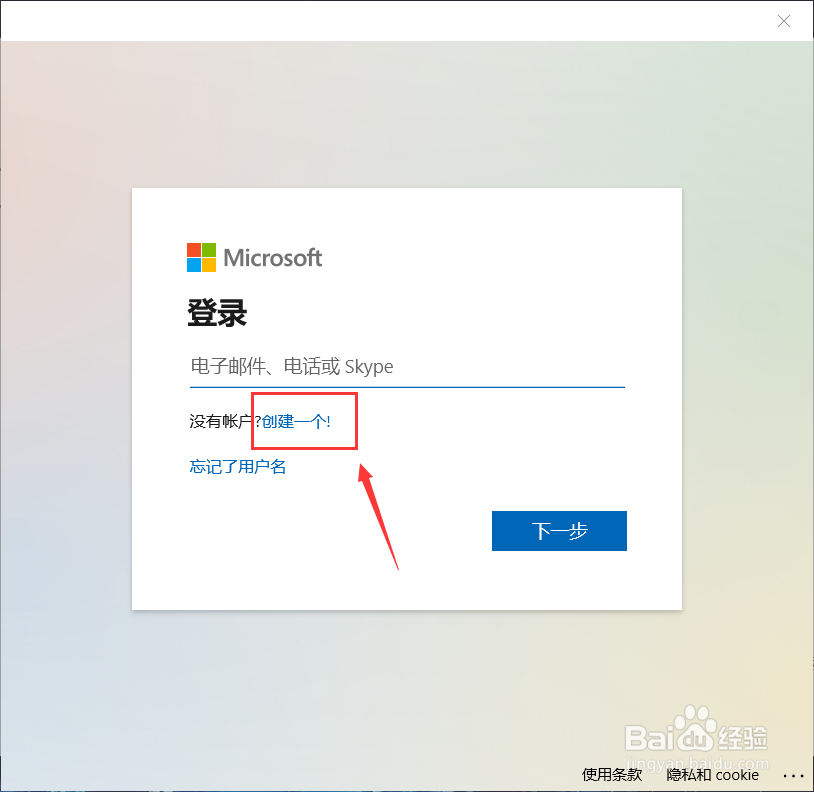The height and width of the screenshot is (792, 814).
Task: Open the three-dot more options menu at bottom
Action: 793,776
